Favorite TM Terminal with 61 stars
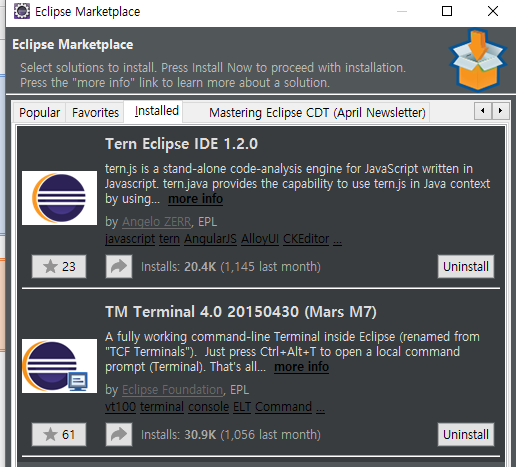This screenshot has width=516, height=467. (x=59, y=435)
